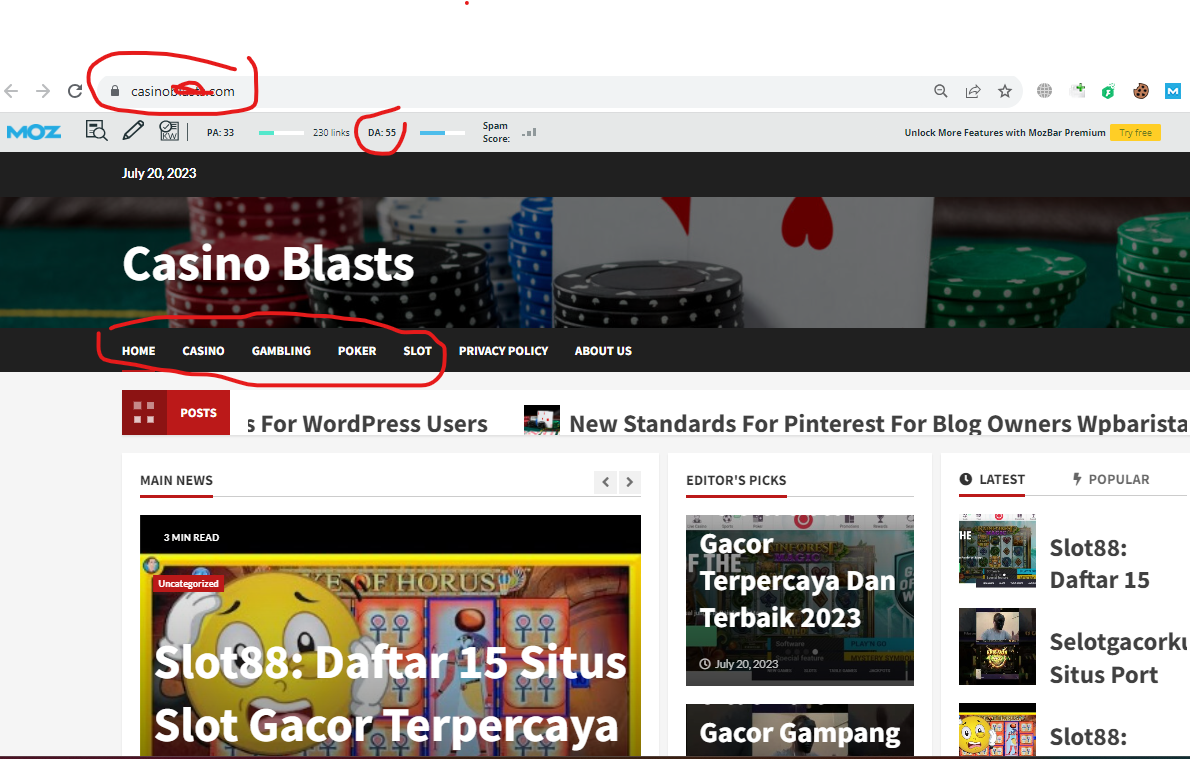This screenshot has width=1190, height=759.
Task: Open the Slot88 Daftar 15 latest thumbnail
Action: coord(997,552)
